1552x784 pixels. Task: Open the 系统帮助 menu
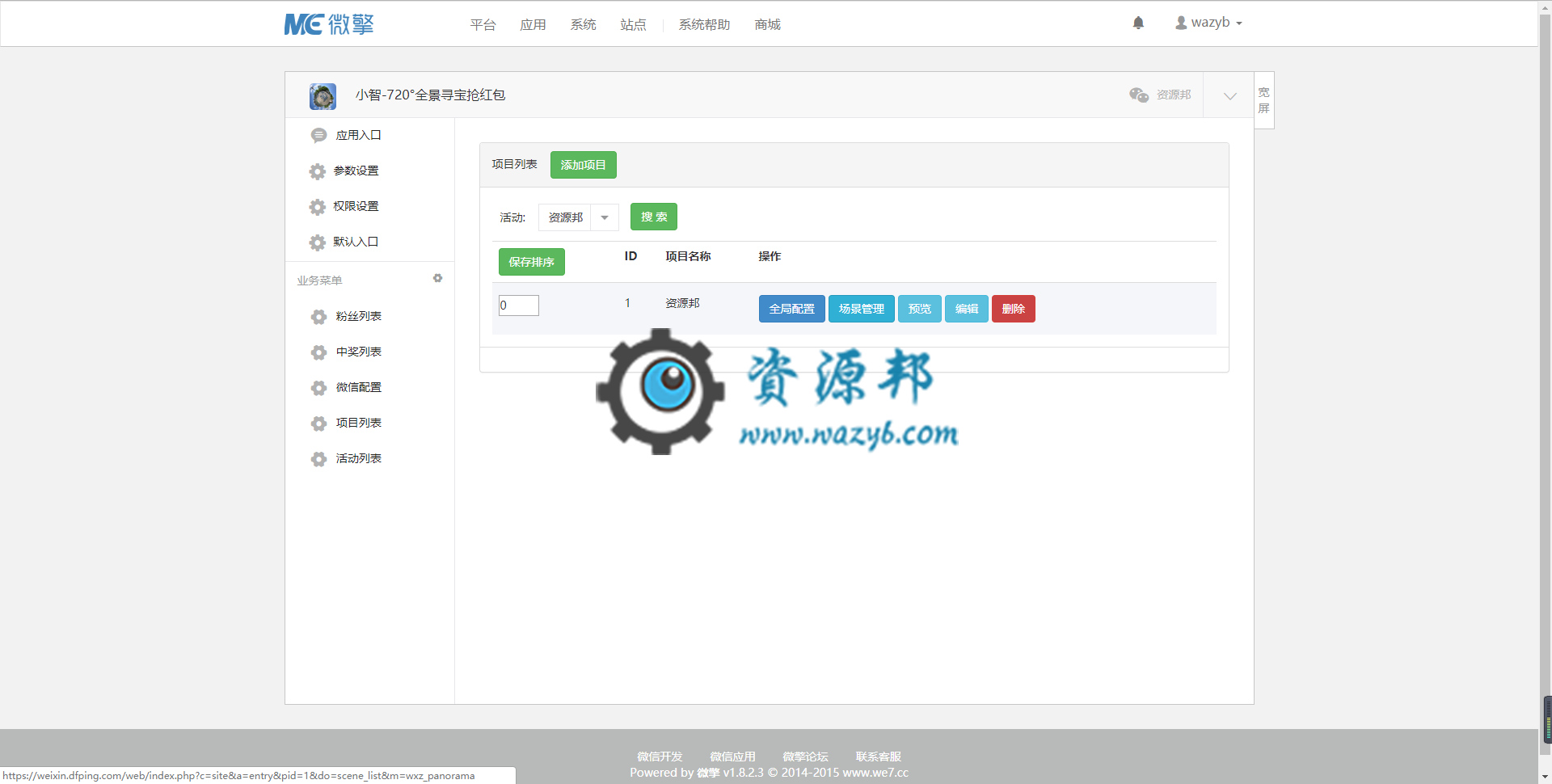704,25
